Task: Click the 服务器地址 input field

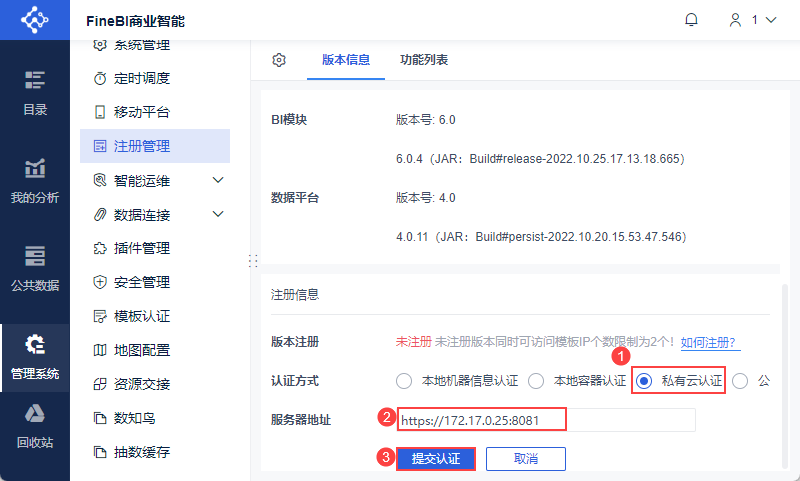Action: pyautogui.click(x=546, y=420)
